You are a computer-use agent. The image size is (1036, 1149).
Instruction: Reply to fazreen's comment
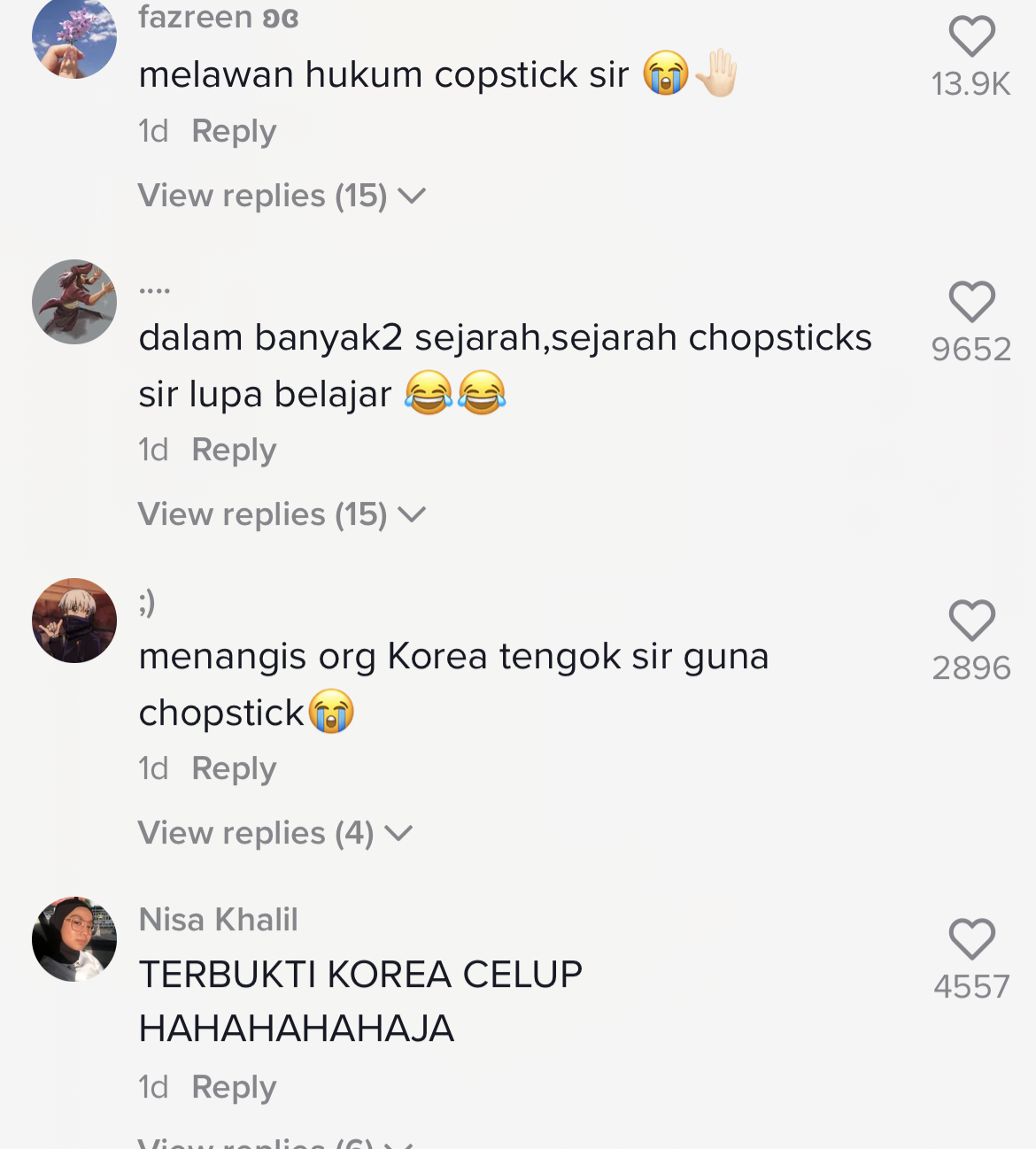tap(234, 131)
